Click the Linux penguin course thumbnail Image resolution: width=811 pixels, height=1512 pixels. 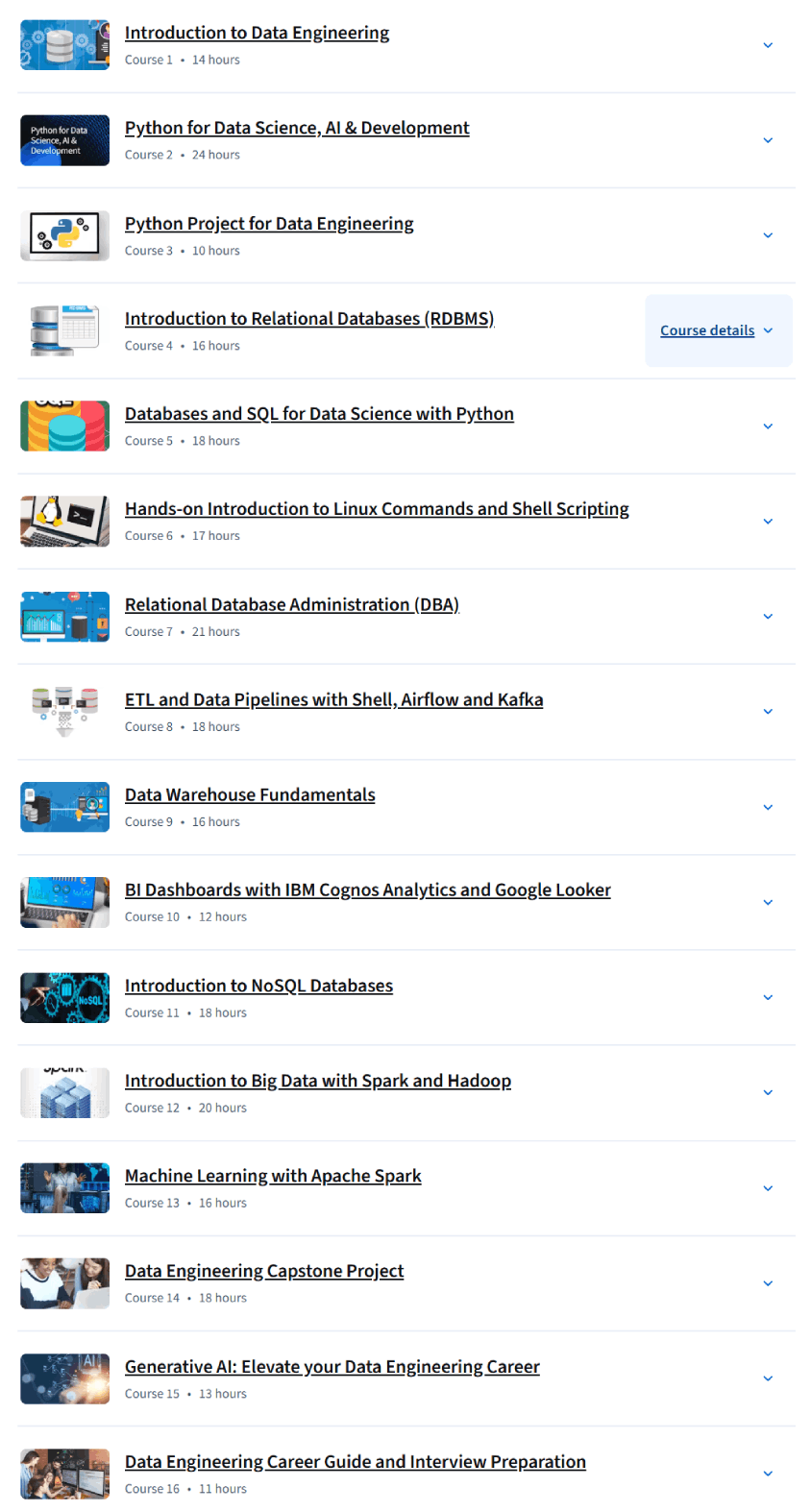[x=64, y=522]
